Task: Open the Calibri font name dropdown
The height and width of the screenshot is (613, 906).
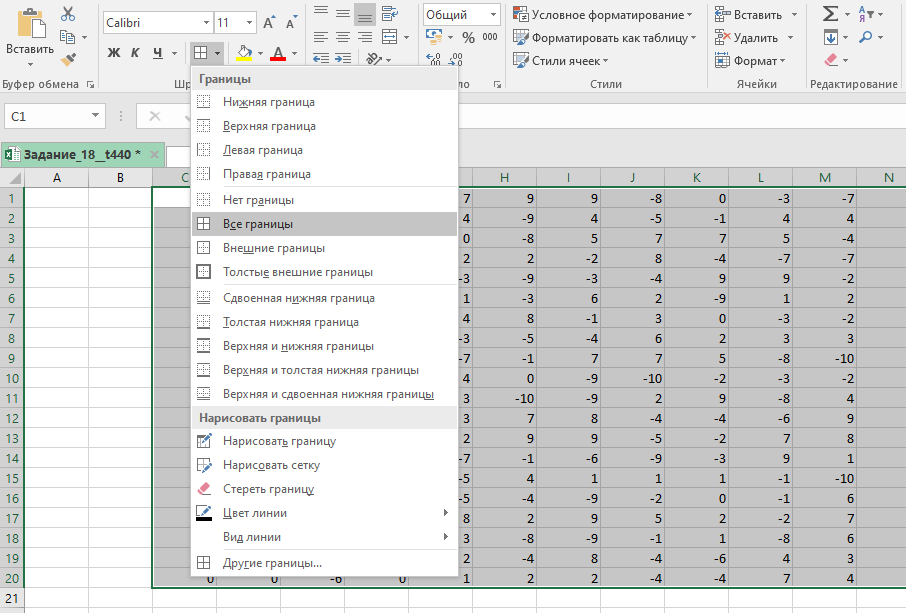Action: [206, 22]
